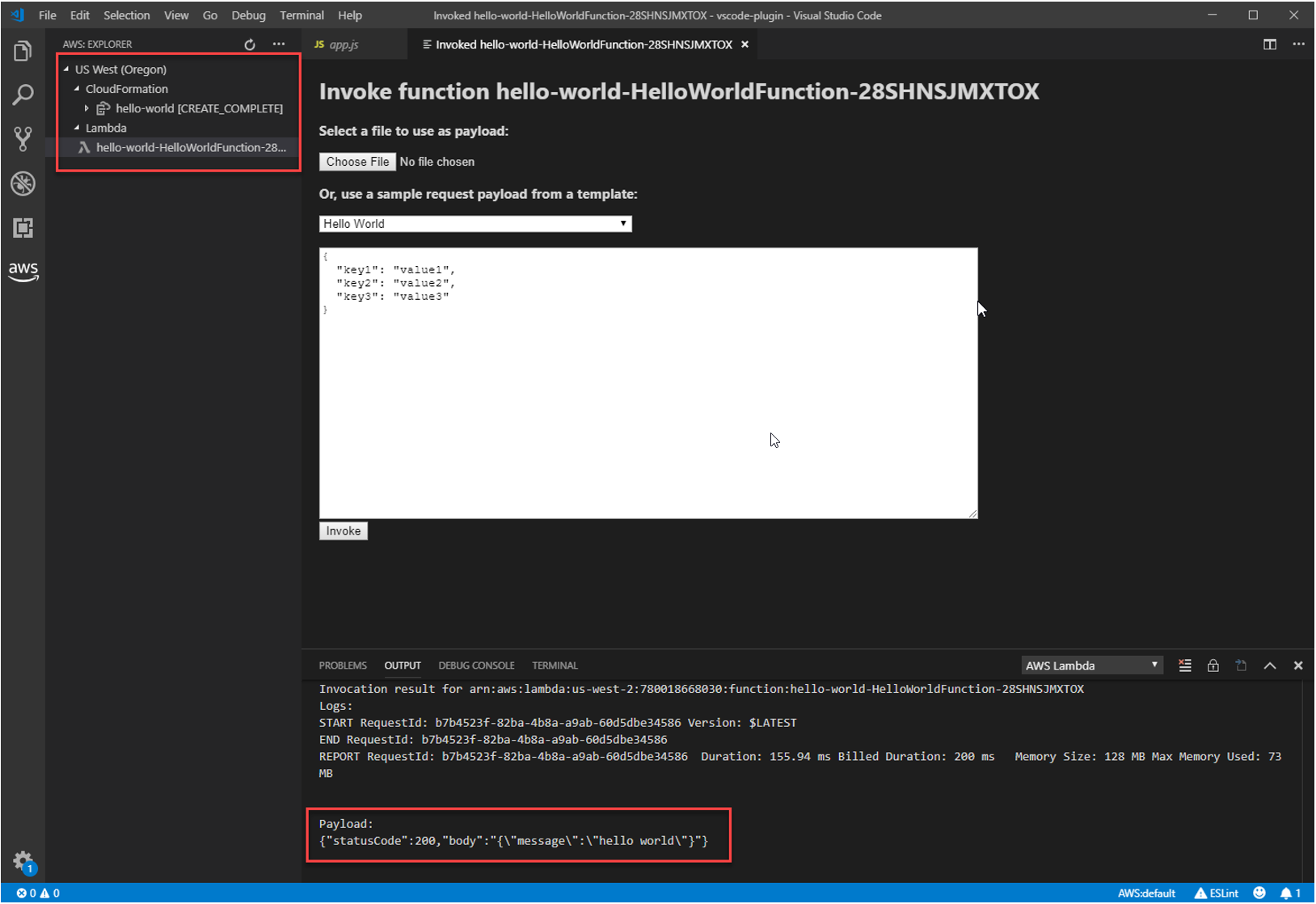Click the VS Code logo icon
Image resolution: width=1316 pixels, height=904 pixels.
tap(18, 15)
